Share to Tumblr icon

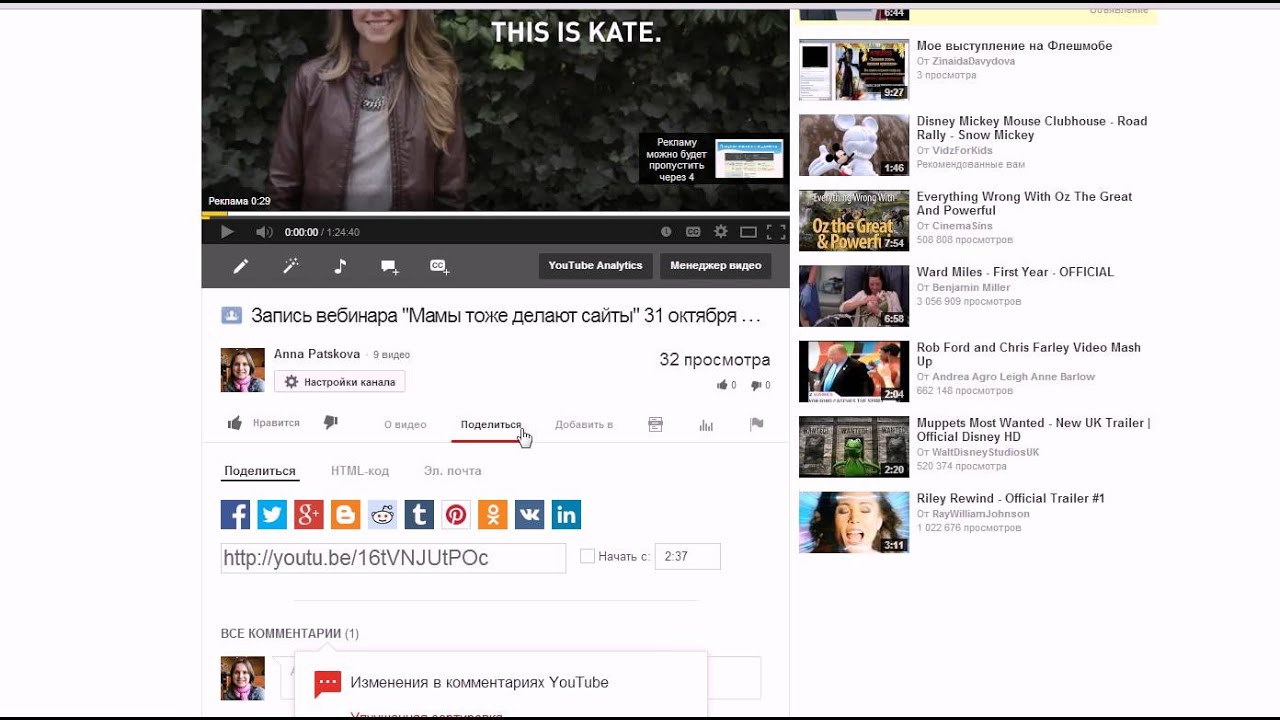point(419,515)
